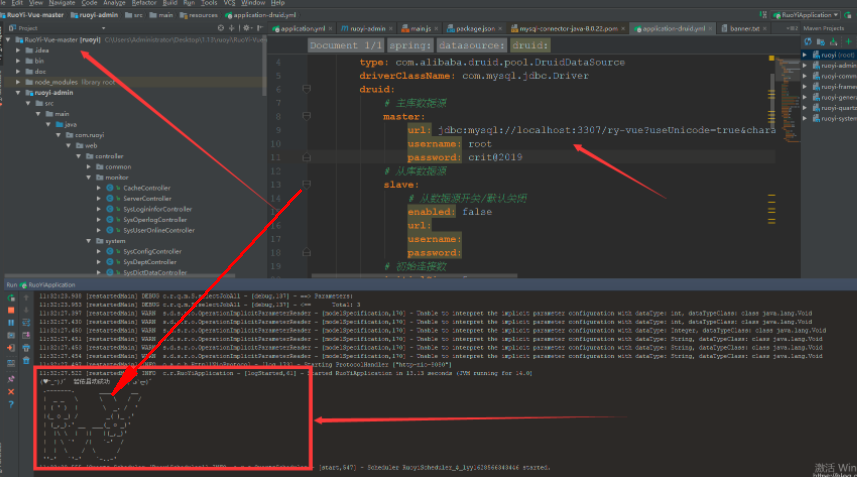The image size is (857, 477).
Task: Click the yellow inspection status indicator
Action: point(772,57)
